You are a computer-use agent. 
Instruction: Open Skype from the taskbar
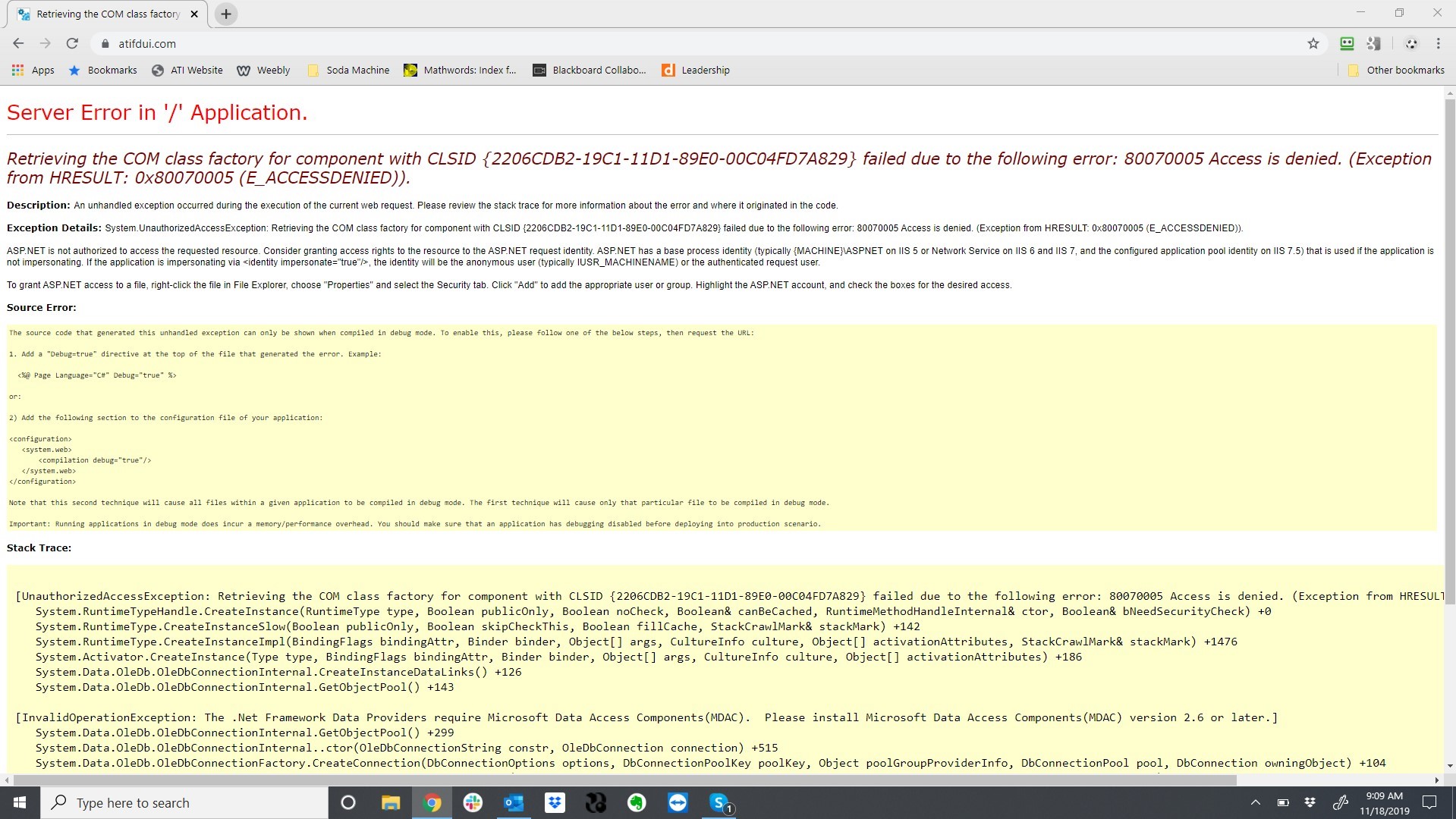719,802
